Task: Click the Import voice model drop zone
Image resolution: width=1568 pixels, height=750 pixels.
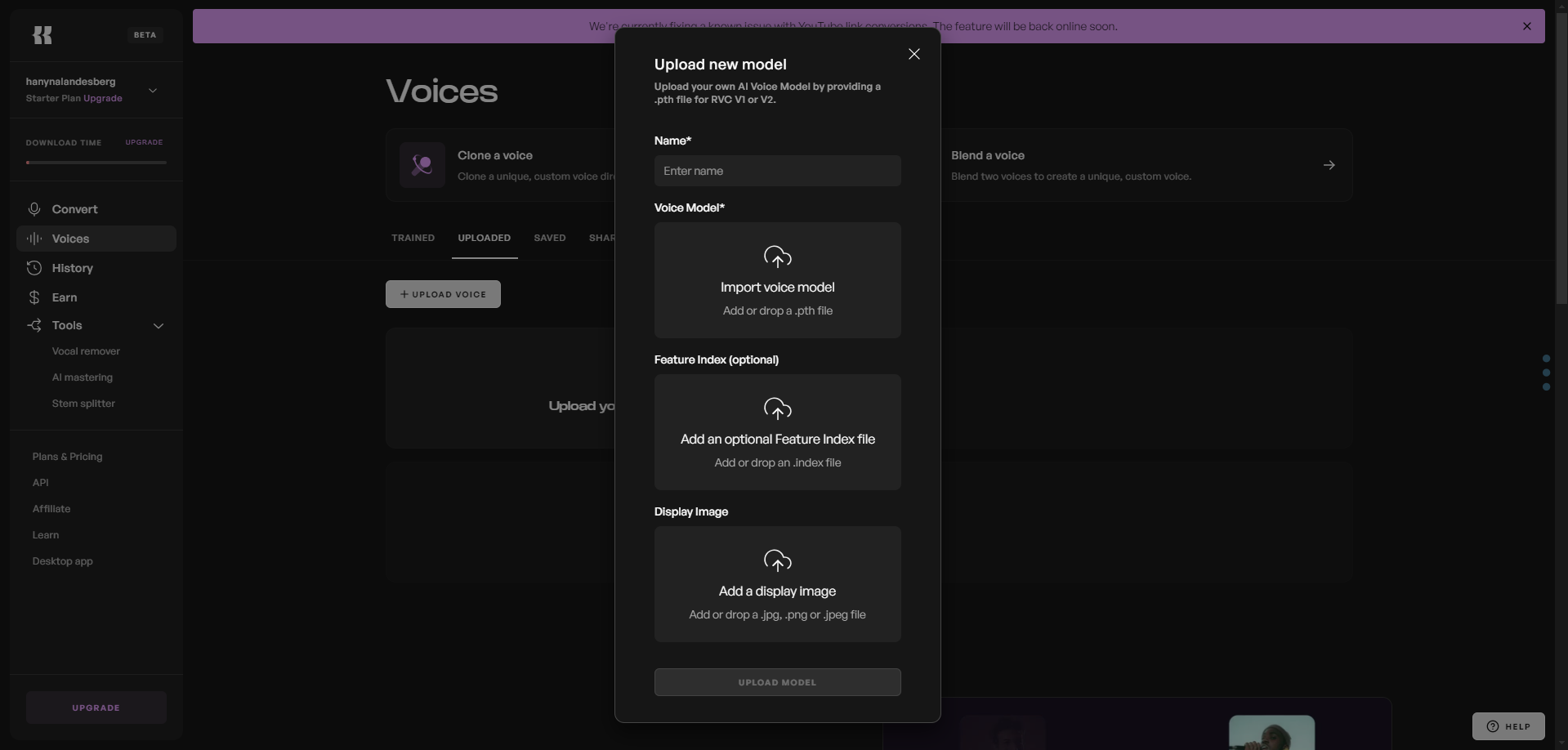Action: 778,280
